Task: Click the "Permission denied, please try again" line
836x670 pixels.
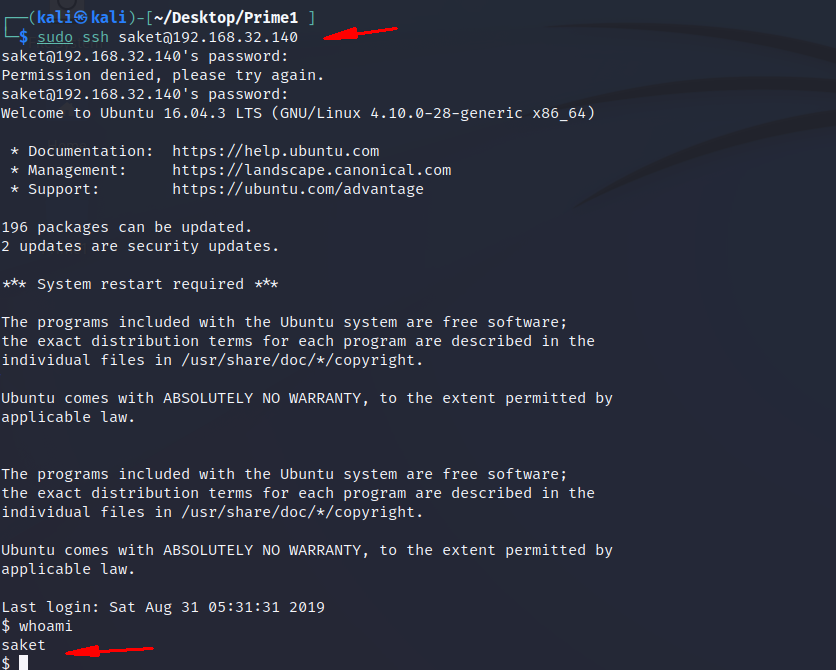Action: coord(162,75)
